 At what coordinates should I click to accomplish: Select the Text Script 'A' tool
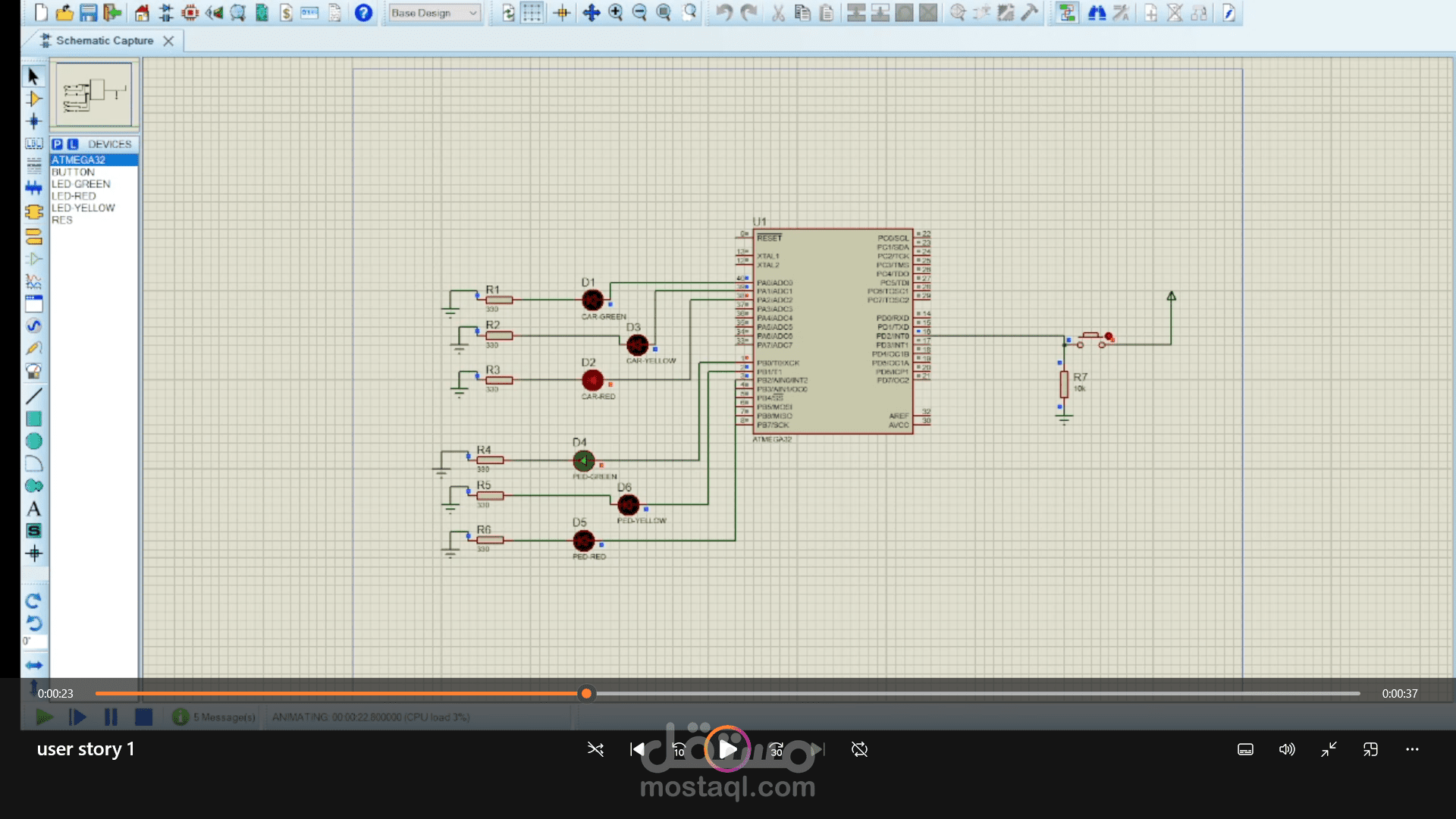33,509
